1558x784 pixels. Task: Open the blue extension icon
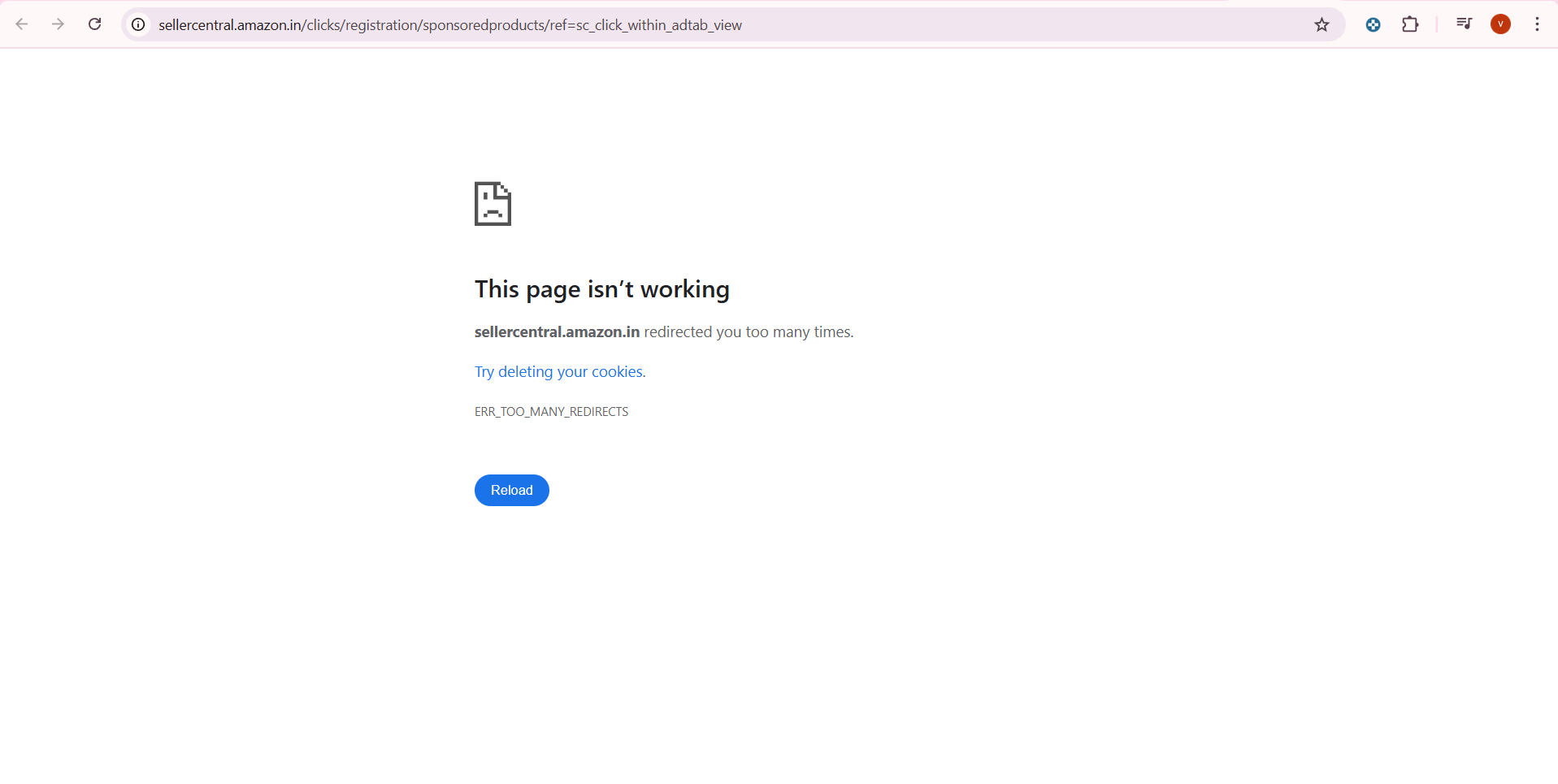click(x=1374, y=25)
